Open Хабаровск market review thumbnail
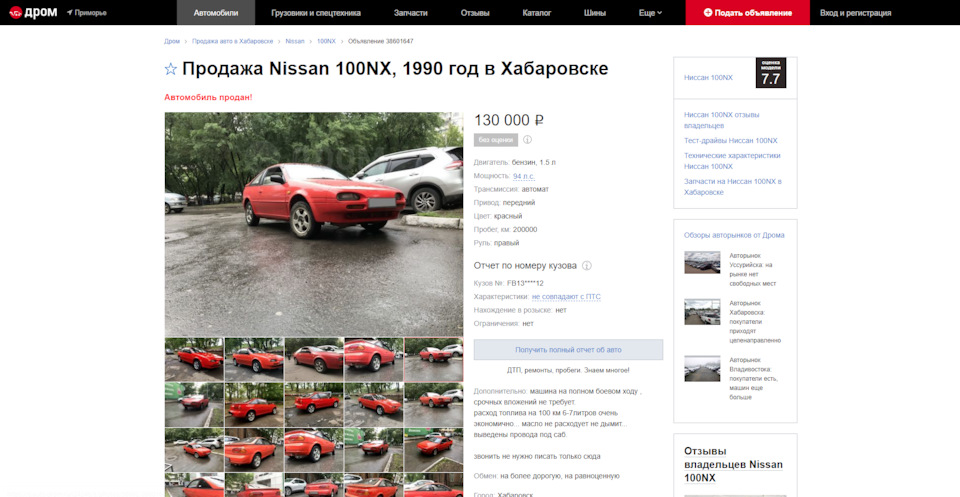This screenshot has width=960, height=497. tap(702, 312)
